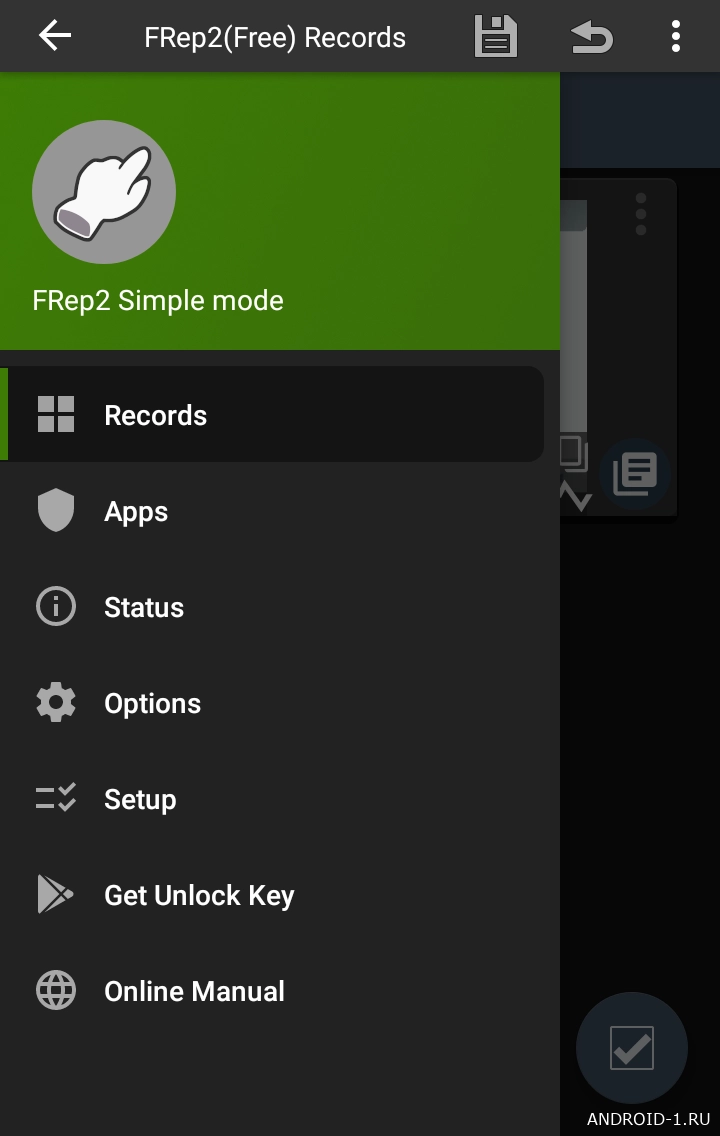The width and height of the screenshot is (720, 1136).
Task: Click the Status info circle icon
Action: (x=56, y=607)
